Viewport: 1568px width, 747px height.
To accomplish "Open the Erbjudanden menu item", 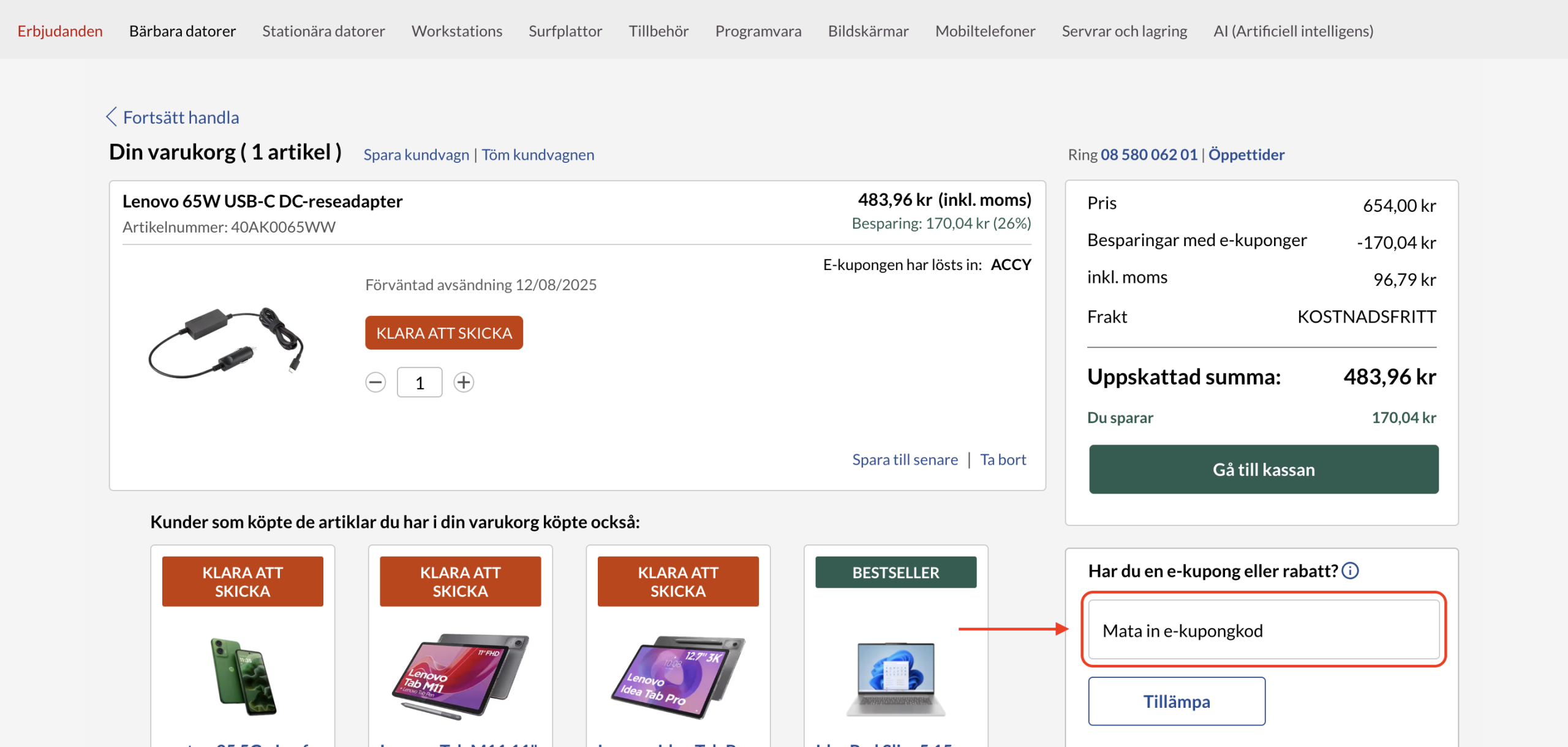I will [60, 31].
